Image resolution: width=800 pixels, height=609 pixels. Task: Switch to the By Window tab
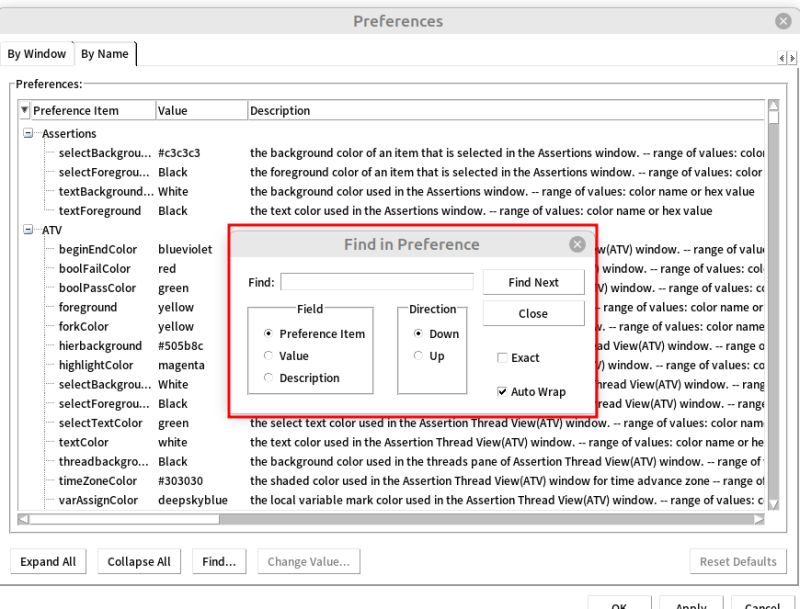point(37,54)
